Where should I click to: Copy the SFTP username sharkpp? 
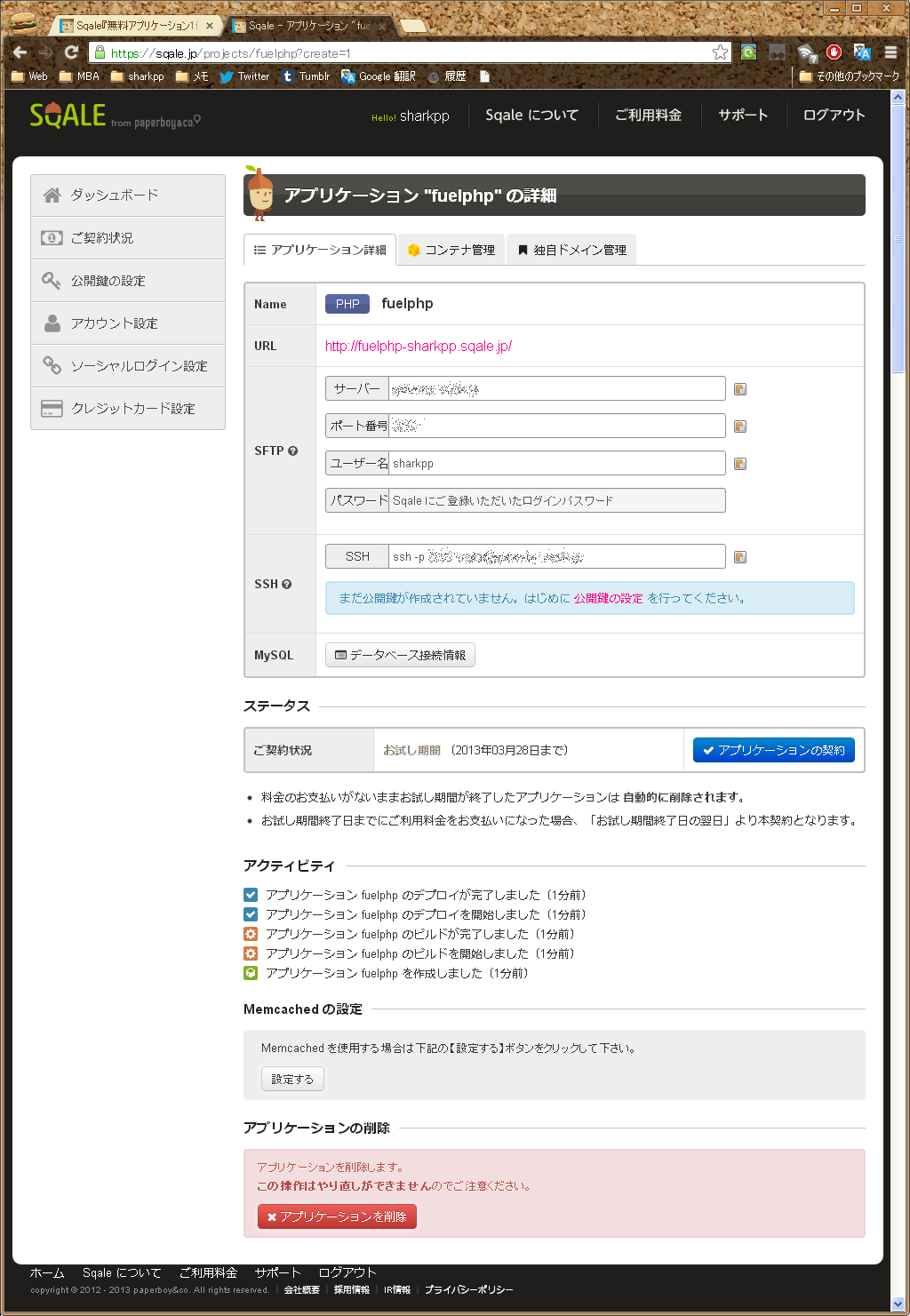[x=740, y=464]
